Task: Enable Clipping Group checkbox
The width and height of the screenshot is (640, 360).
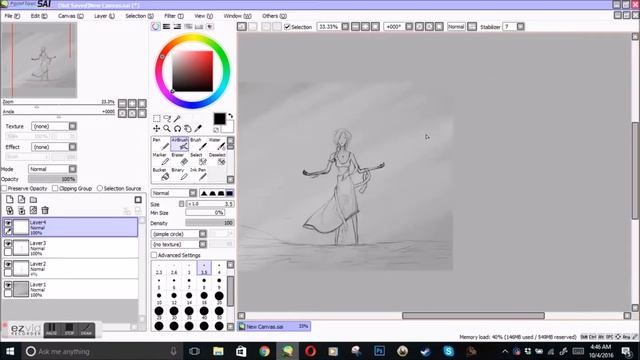Action: click(55, 189)
